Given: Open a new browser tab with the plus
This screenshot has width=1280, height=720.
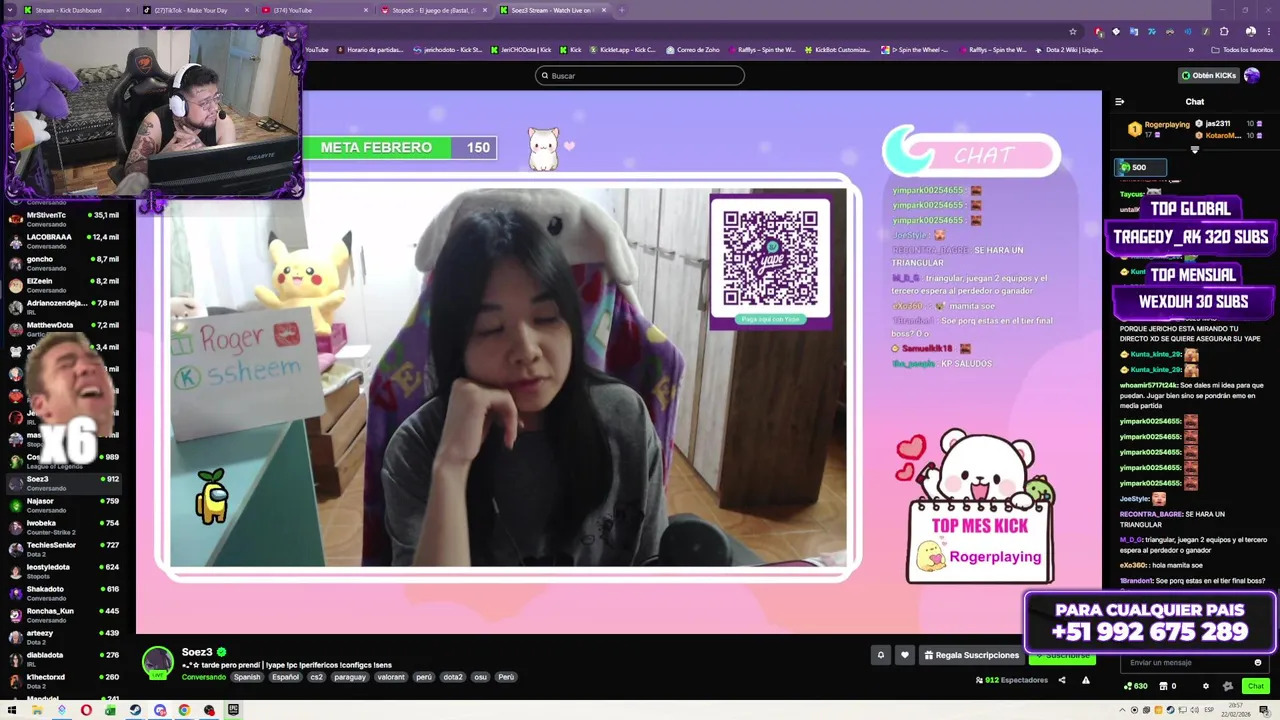Looking at the screenshot, I should 621,10.
